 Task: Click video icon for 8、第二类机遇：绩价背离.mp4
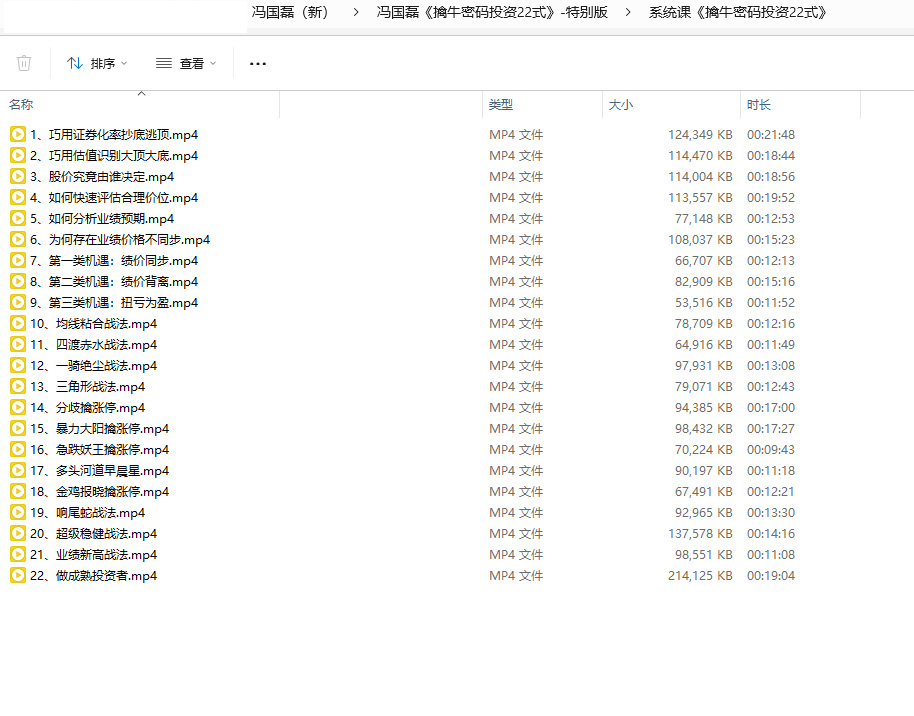18,282
